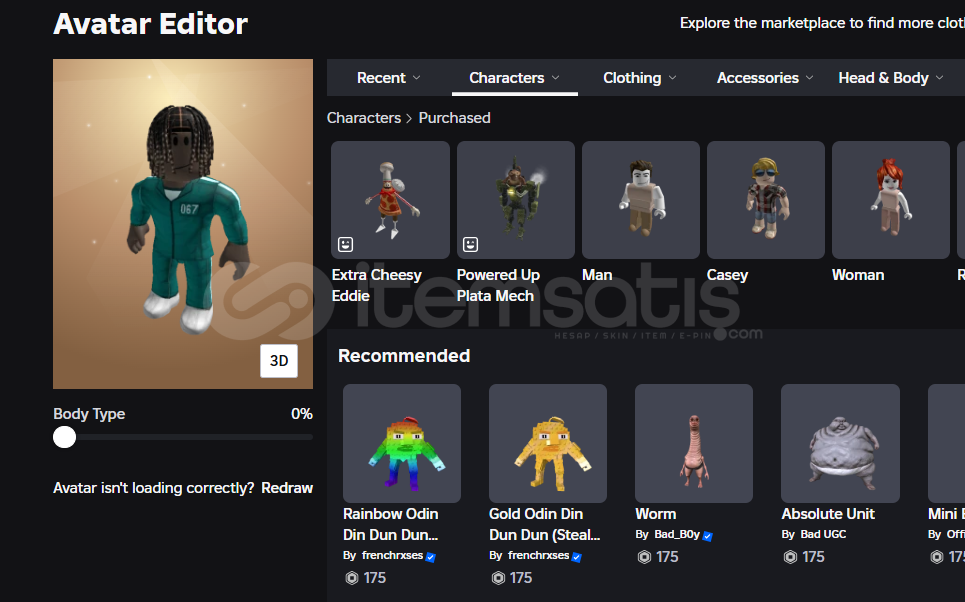Select the Man character thumbnail

[641, 200]
